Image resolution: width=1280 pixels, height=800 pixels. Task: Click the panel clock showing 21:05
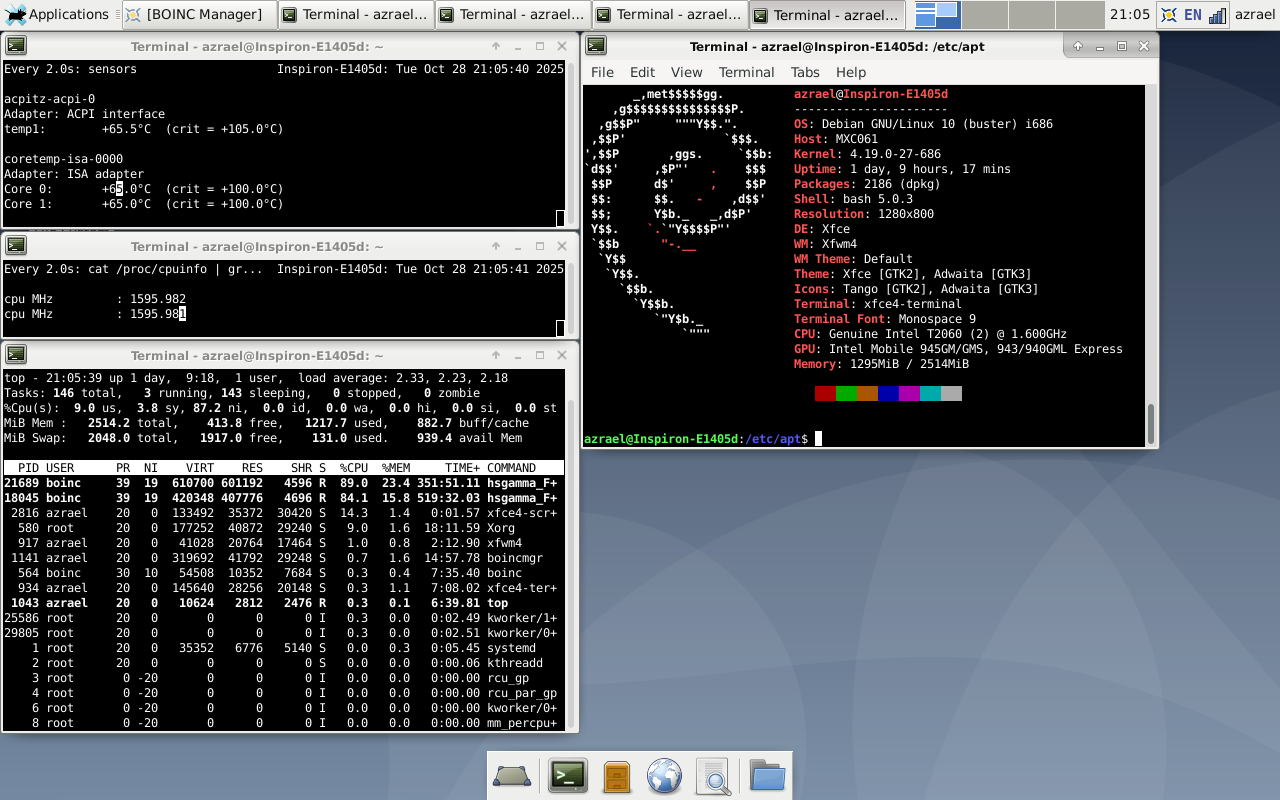[x=1130, y=14]
